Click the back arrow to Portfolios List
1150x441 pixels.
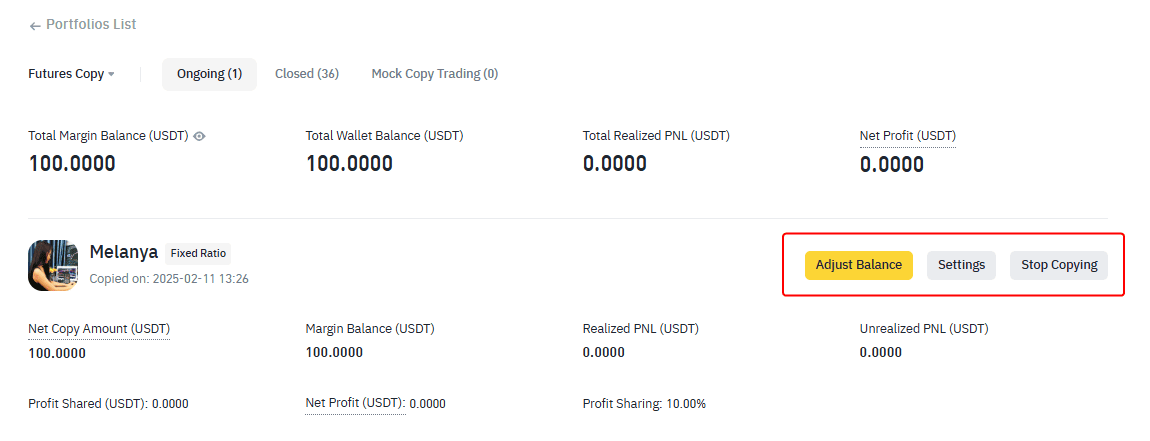34,26
